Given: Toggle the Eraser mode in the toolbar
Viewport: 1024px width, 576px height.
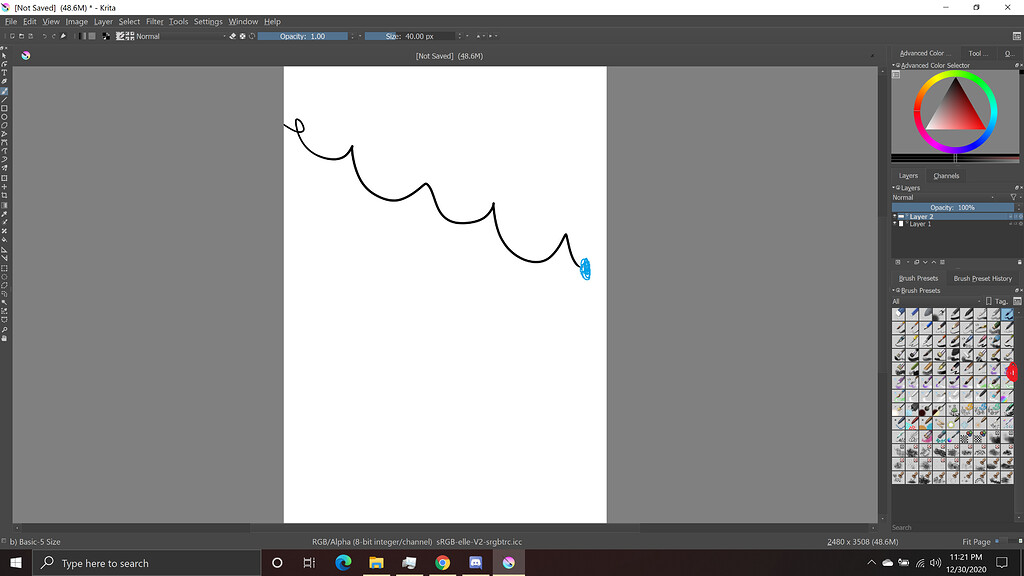Looking at the screenshot, I should tap(233, 36).
